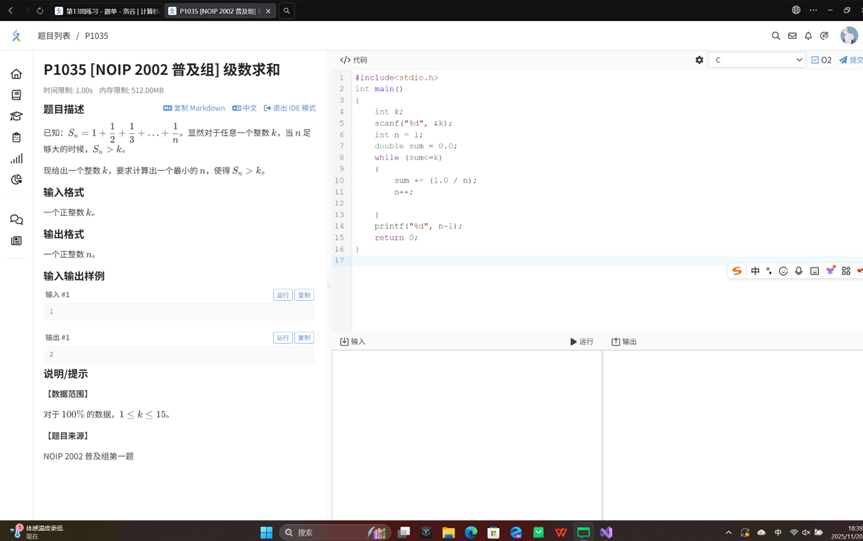Open the newspaper icon in sidebar
This screenshot has height=541, width=863.
point(17,241)
